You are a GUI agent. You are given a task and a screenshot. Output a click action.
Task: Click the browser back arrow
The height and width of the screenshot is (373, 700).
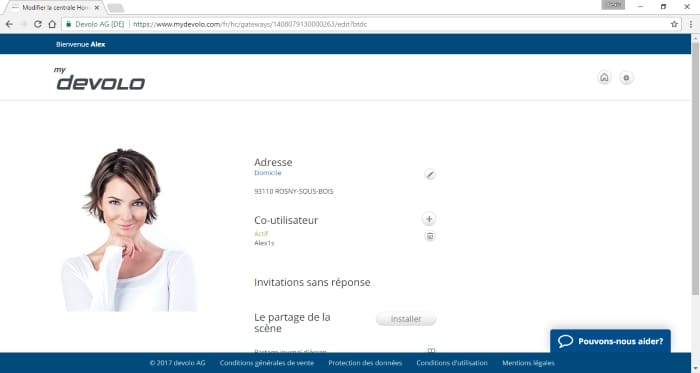(x=9, y=24)
